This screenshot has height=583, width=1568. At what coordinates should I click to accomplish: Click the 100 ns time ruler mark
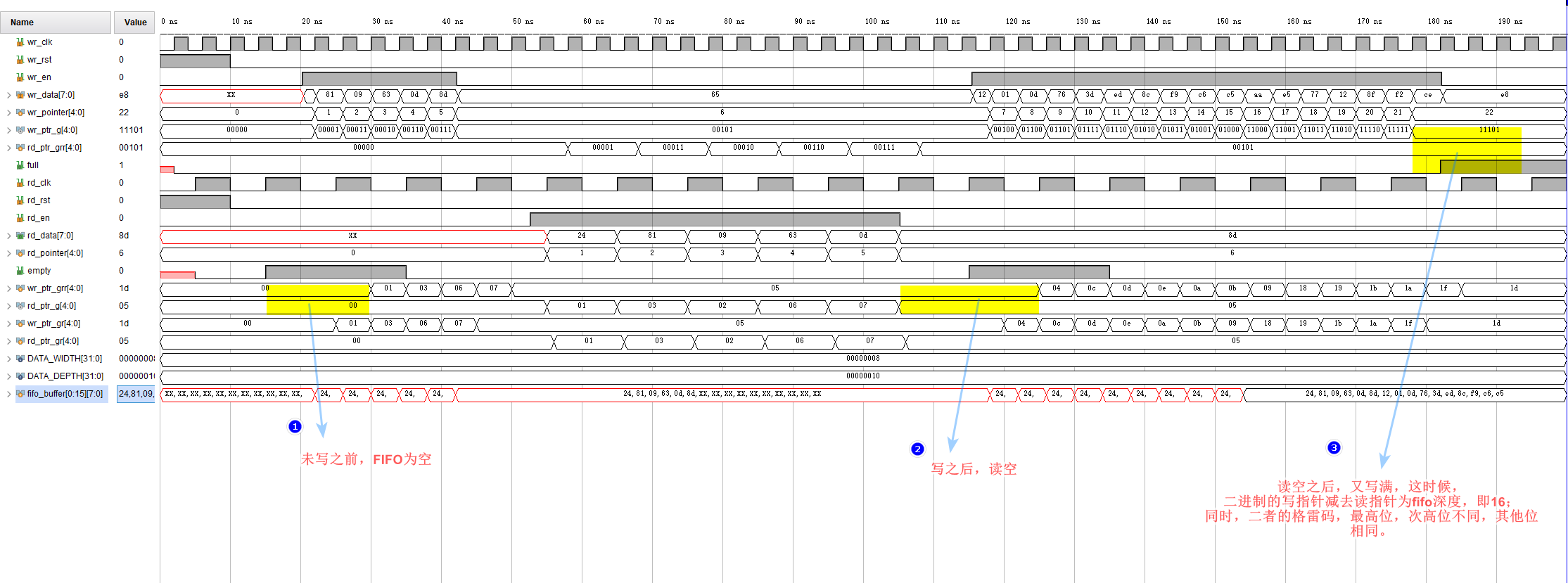877,22
